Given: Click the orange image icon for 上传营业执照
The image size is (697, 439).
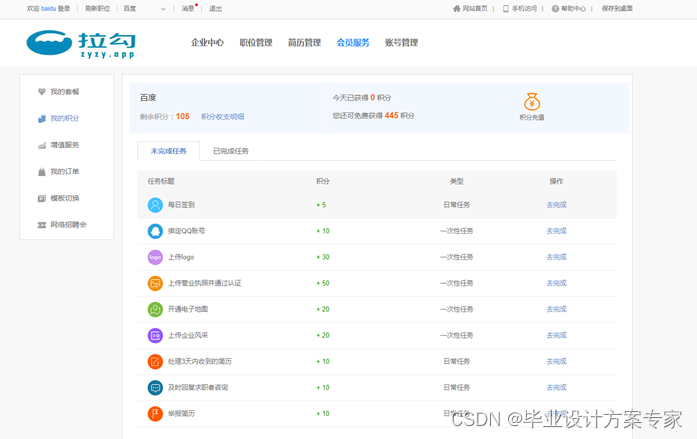Looking at the screenshot, I should tap(155, 283).
